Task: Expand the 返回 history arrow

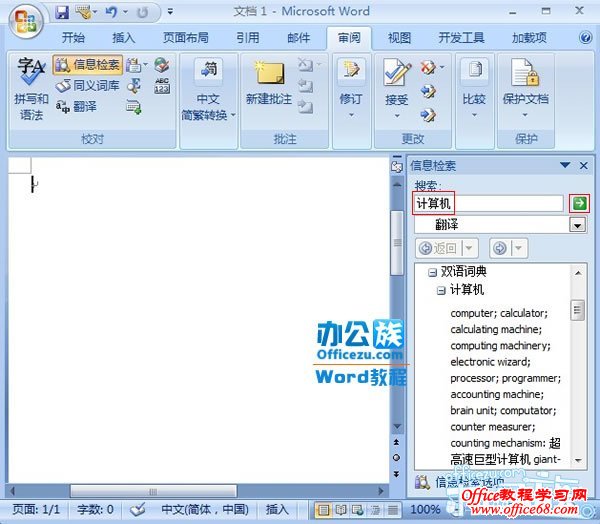Action: coord(469,248)
